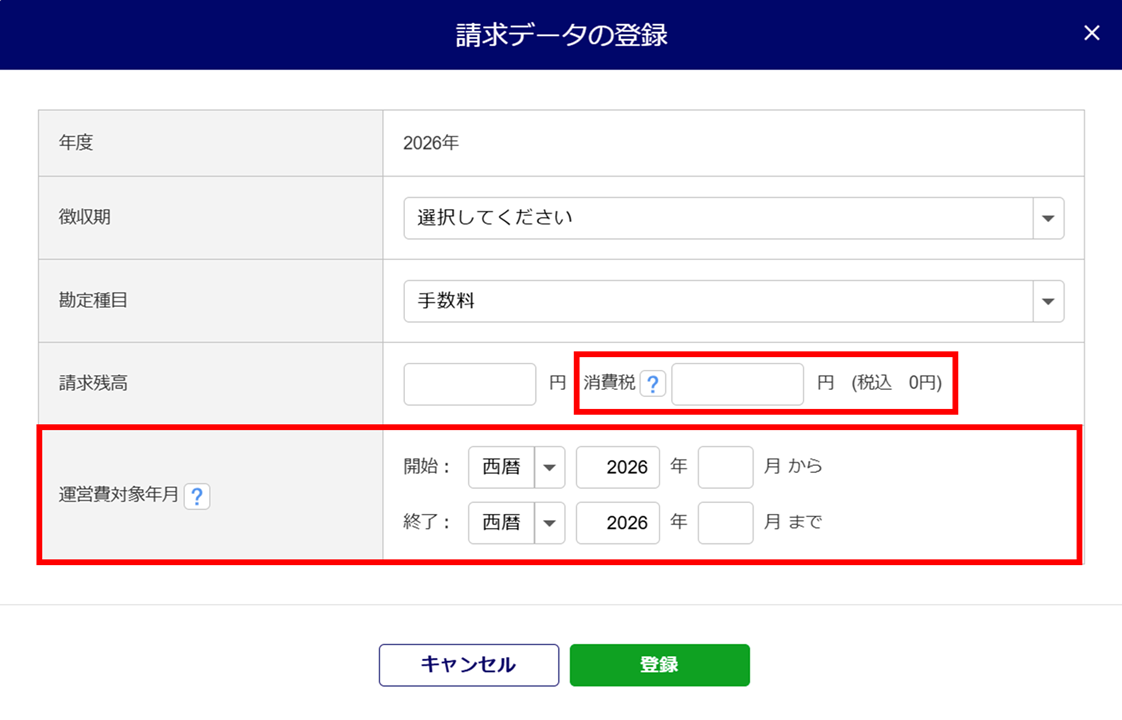Click the 徴収期 row label
The image size is (1122, 720).
[x=84, y=217]
